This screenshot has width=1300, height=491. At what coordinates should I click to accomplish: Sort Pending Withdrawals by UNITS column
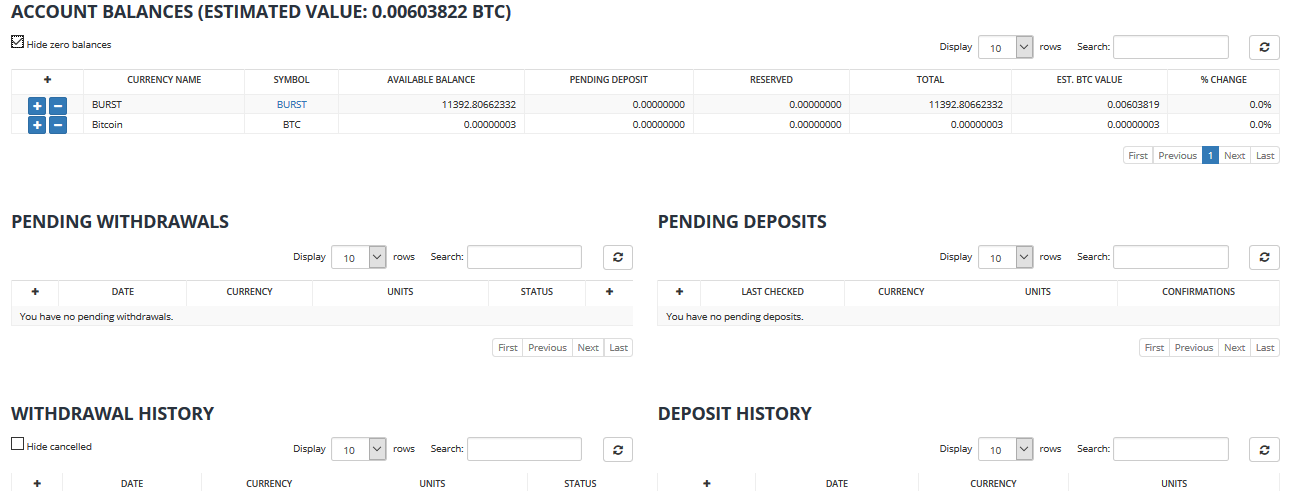400,292
